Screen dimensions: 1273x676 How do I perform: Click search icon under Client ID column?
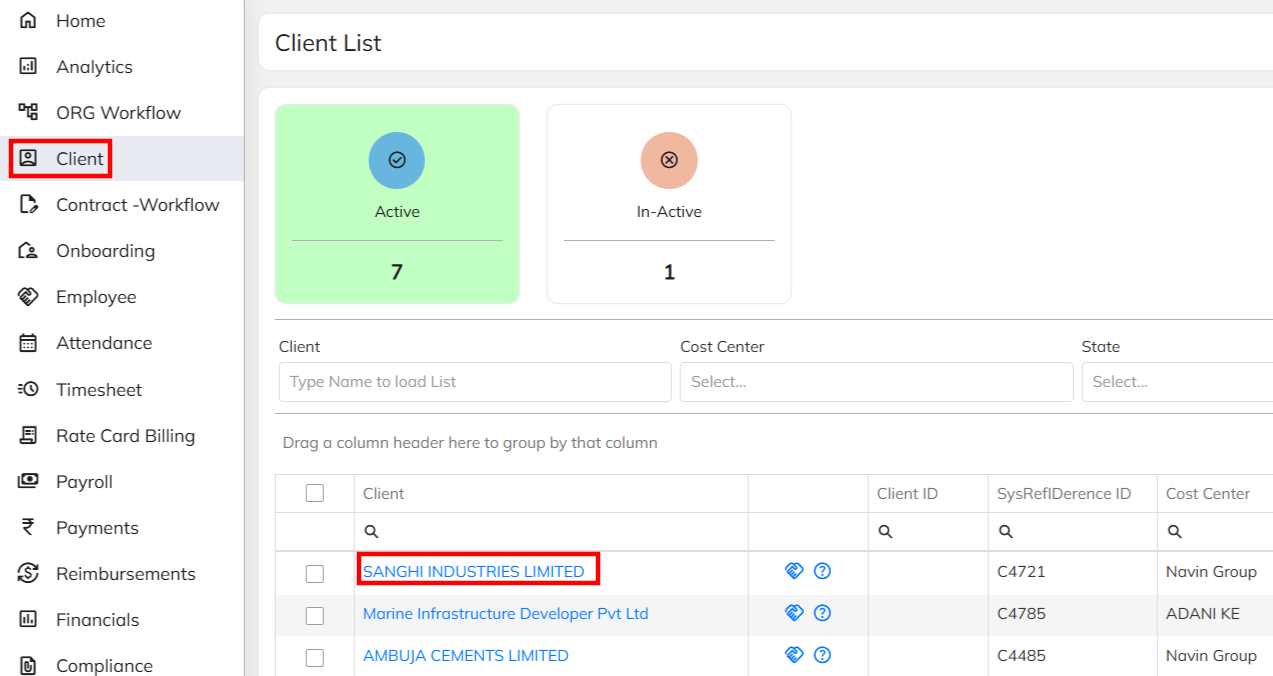(x=885, y=532)
